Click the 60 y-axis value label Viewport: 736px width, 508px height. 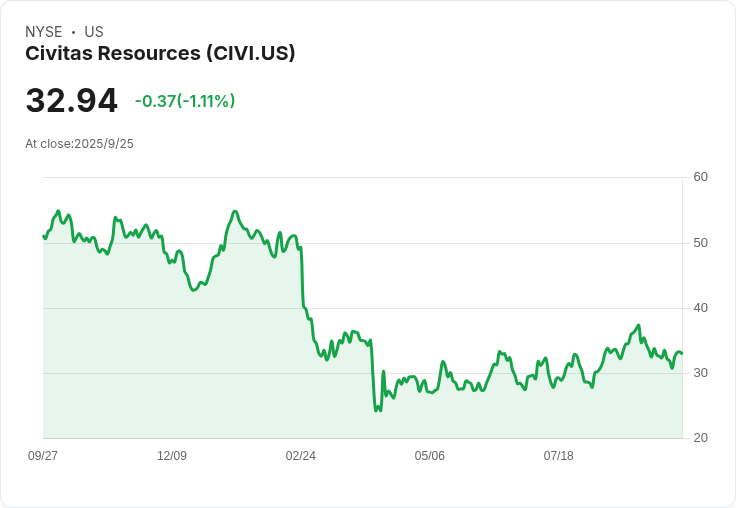(700, 177)
